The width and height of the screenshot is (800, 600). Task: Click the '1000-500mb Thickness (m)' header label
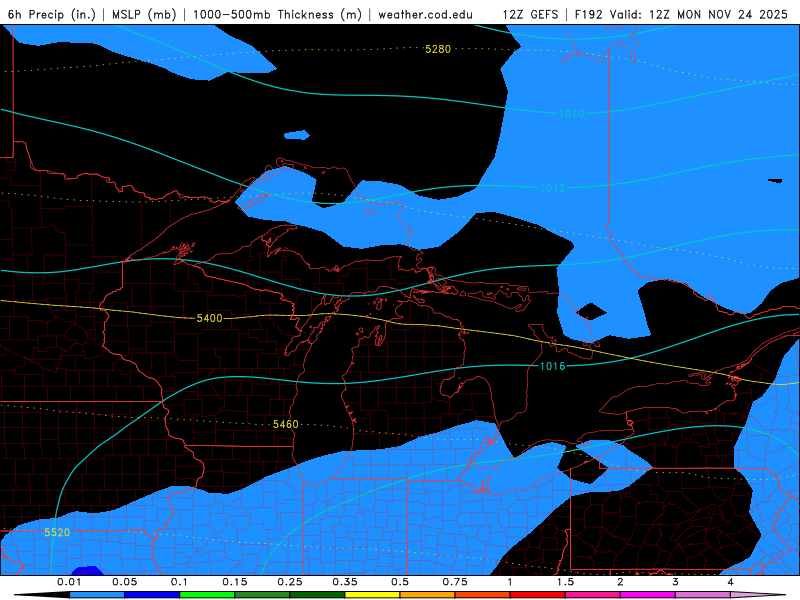tap(278, 14)
